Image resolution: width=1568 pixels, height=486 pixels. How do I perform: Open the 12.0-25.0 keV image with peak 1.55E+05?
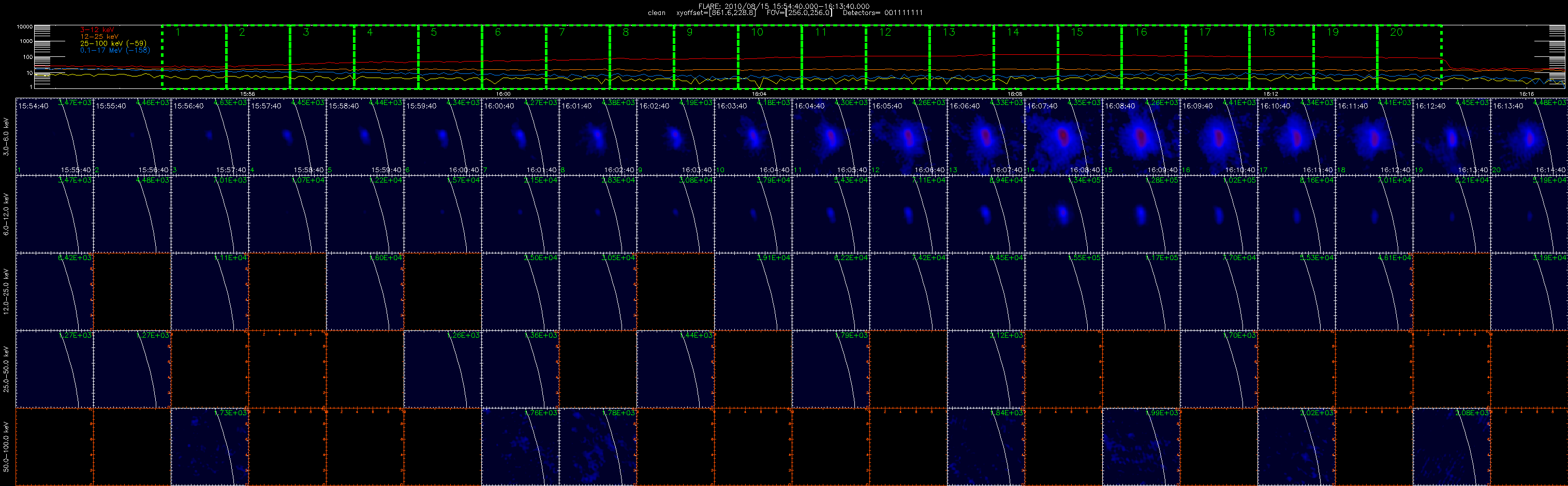click(1063, 292)
